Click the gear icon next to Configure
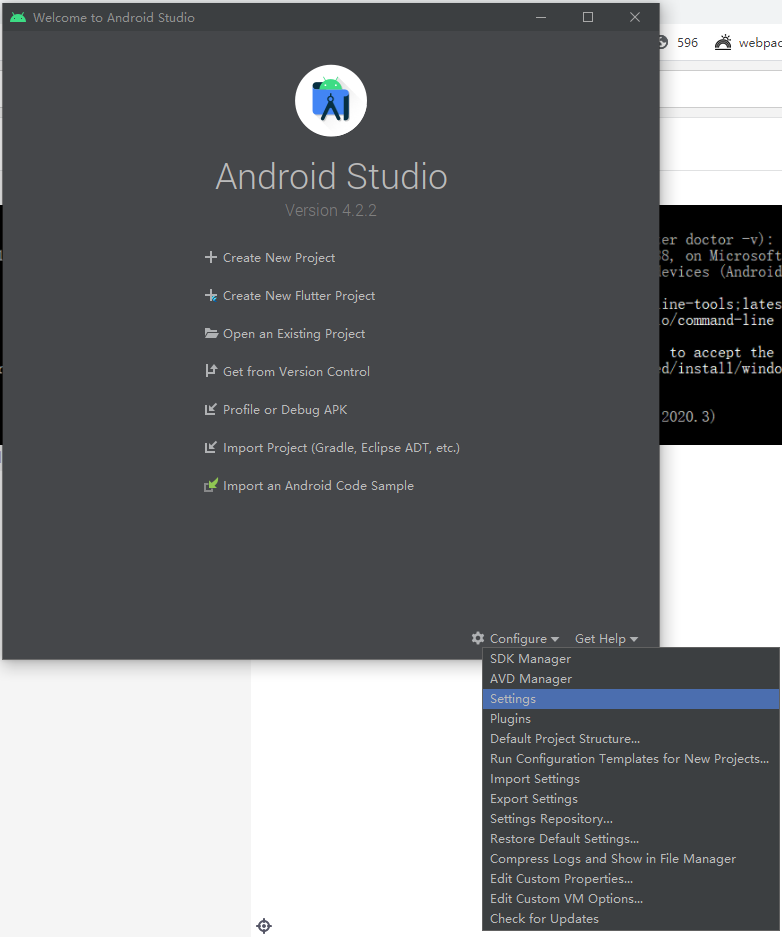Screen dimensions: 782x937 click(477, 638)
